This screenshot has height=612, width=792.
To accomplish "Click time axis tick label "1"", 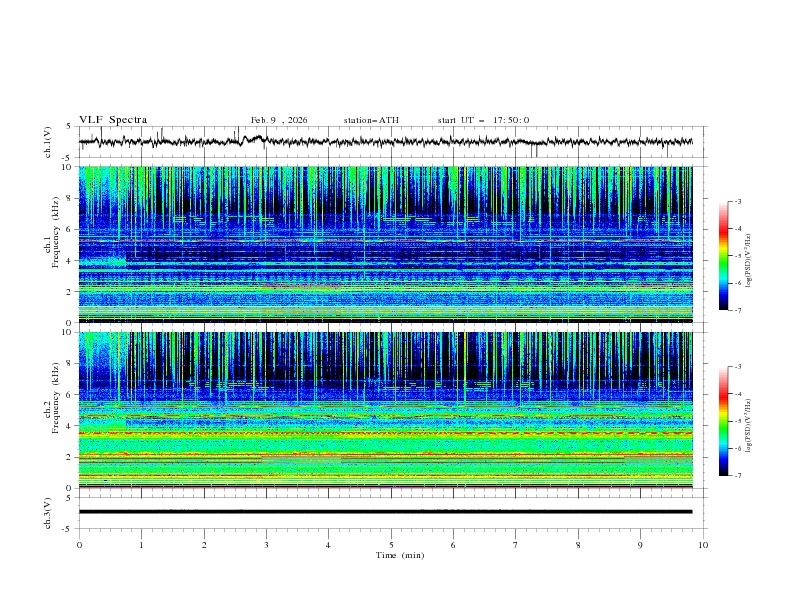I will 142,545.
